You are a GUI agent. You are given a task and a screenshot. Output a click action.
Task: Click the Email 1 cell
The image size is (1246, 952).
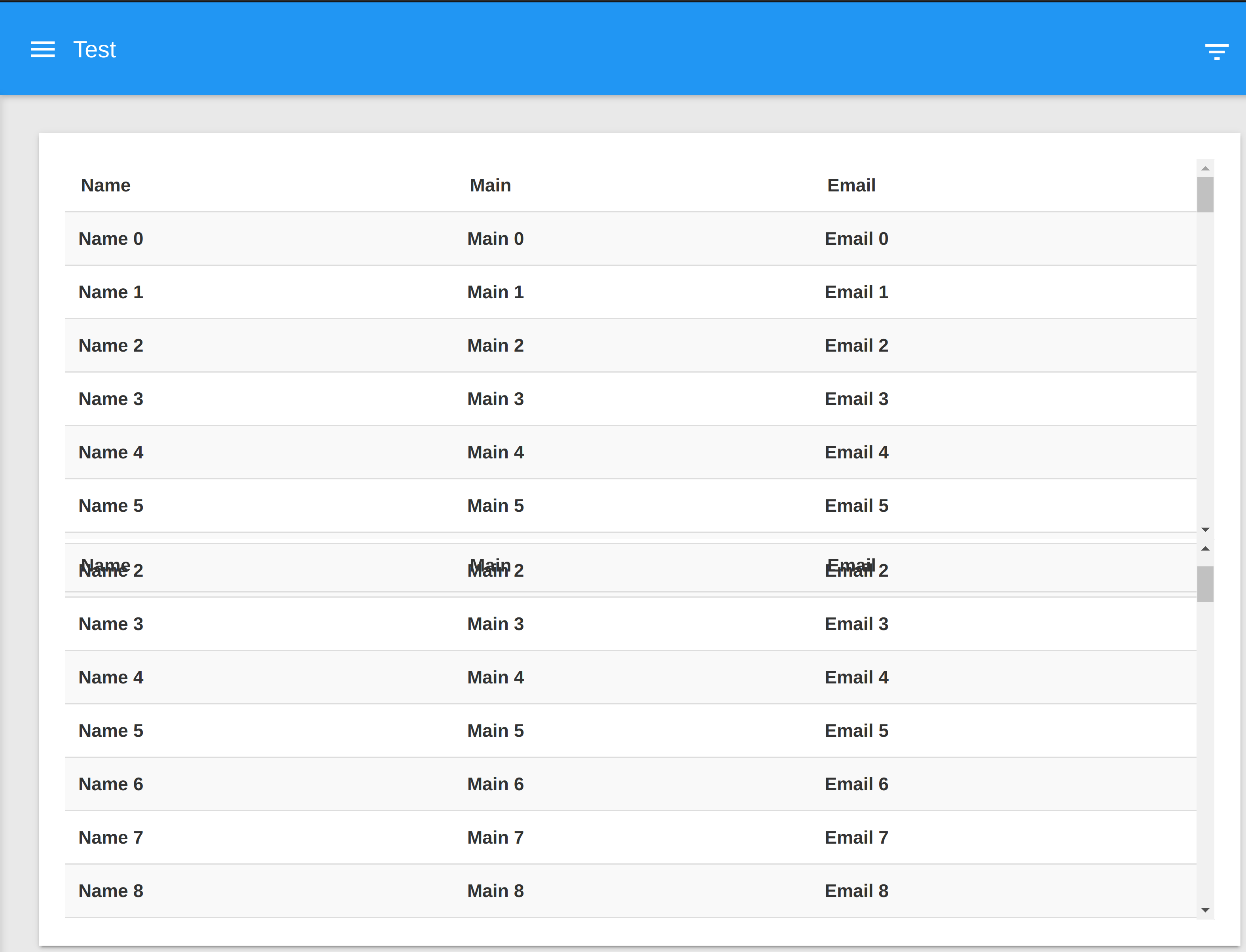point(856,292)
